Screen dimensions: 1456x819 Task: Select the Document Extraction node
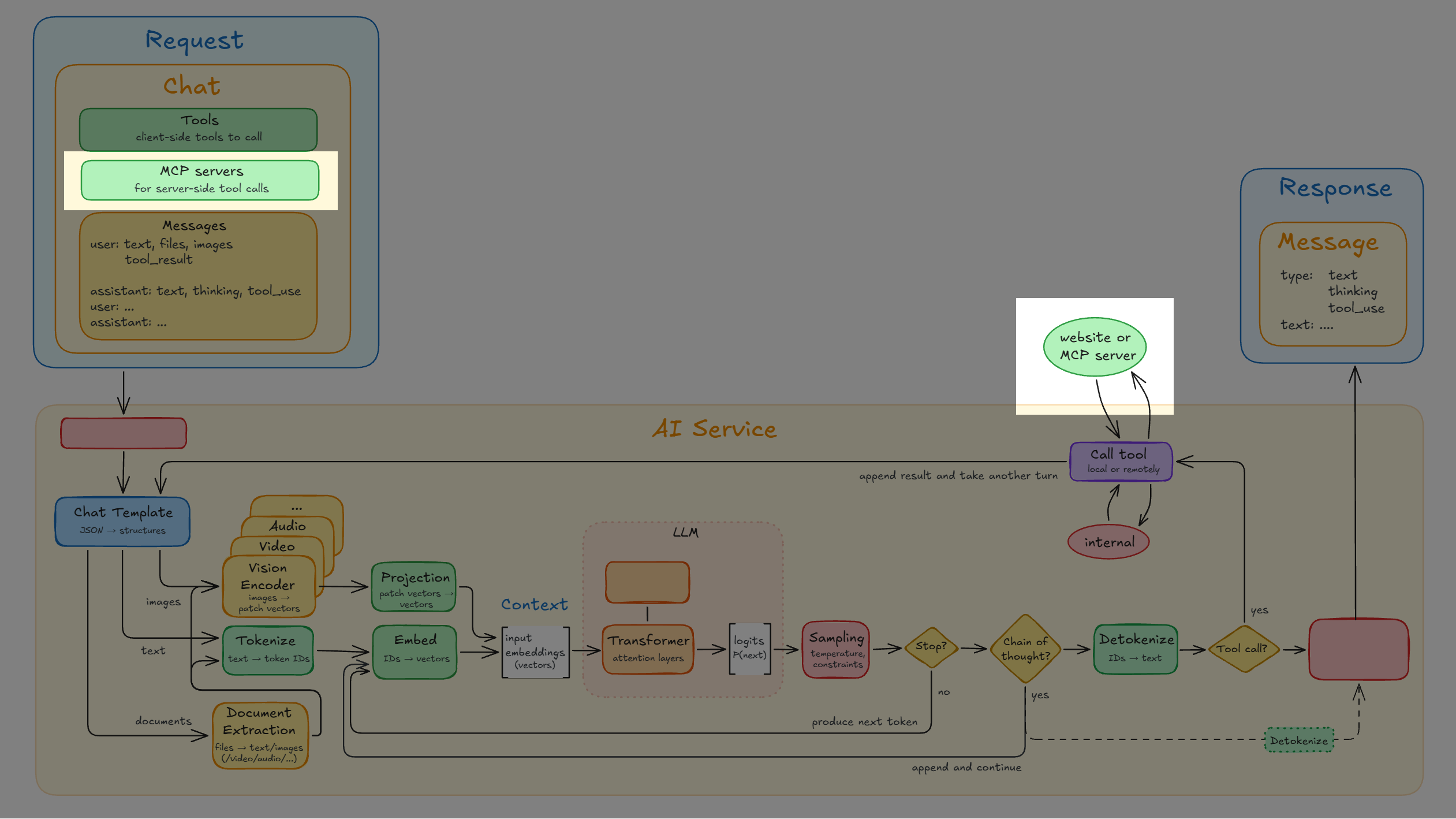(260, 735)
